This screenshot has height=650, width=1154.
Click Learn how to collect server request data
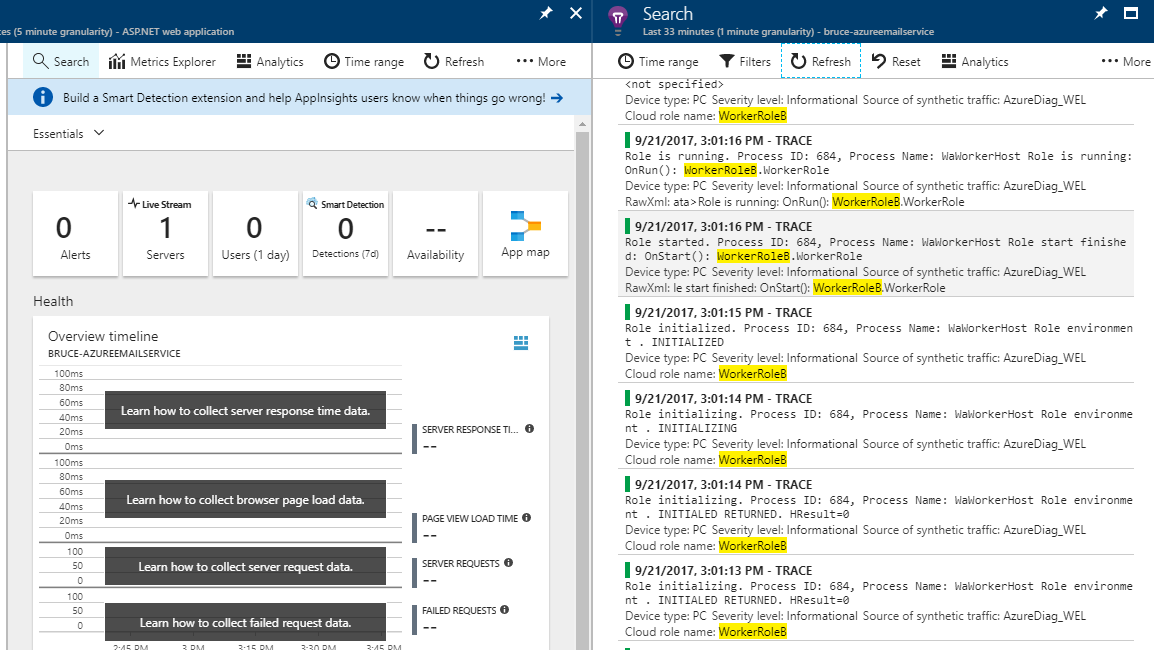click(x=245, y=567)
